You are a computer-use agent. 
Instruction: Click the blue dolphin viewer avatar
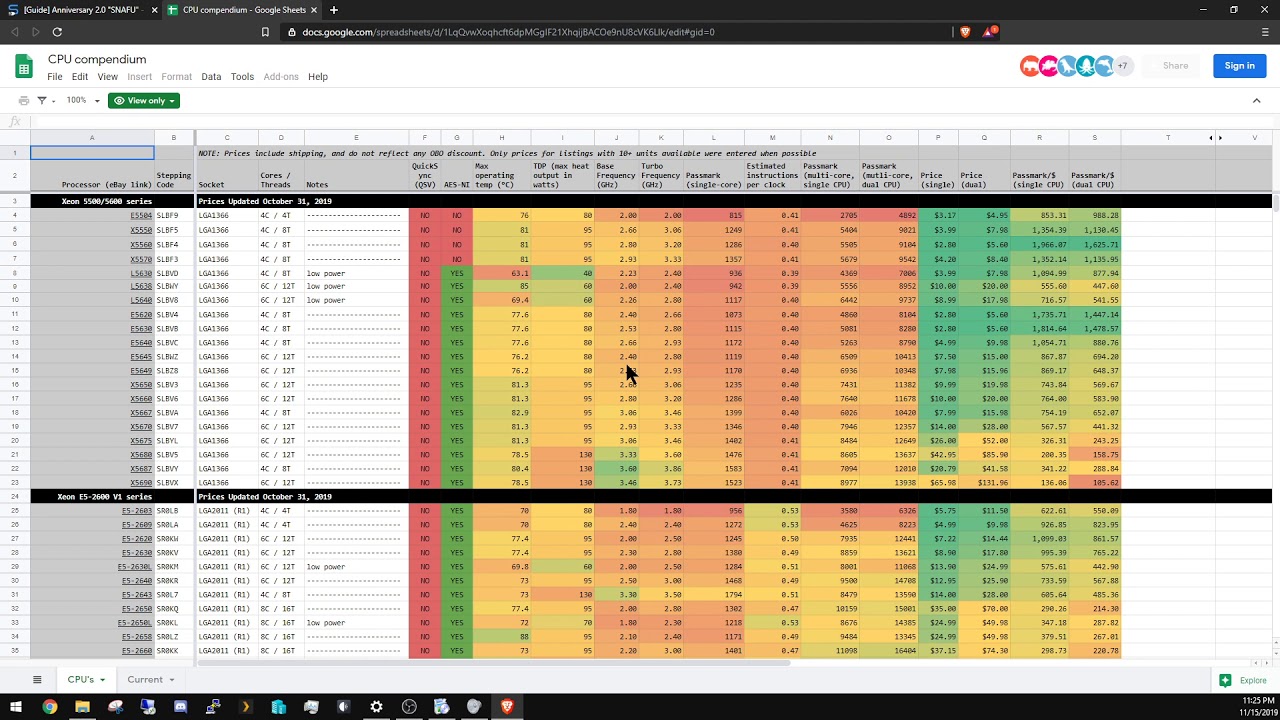1104,66
